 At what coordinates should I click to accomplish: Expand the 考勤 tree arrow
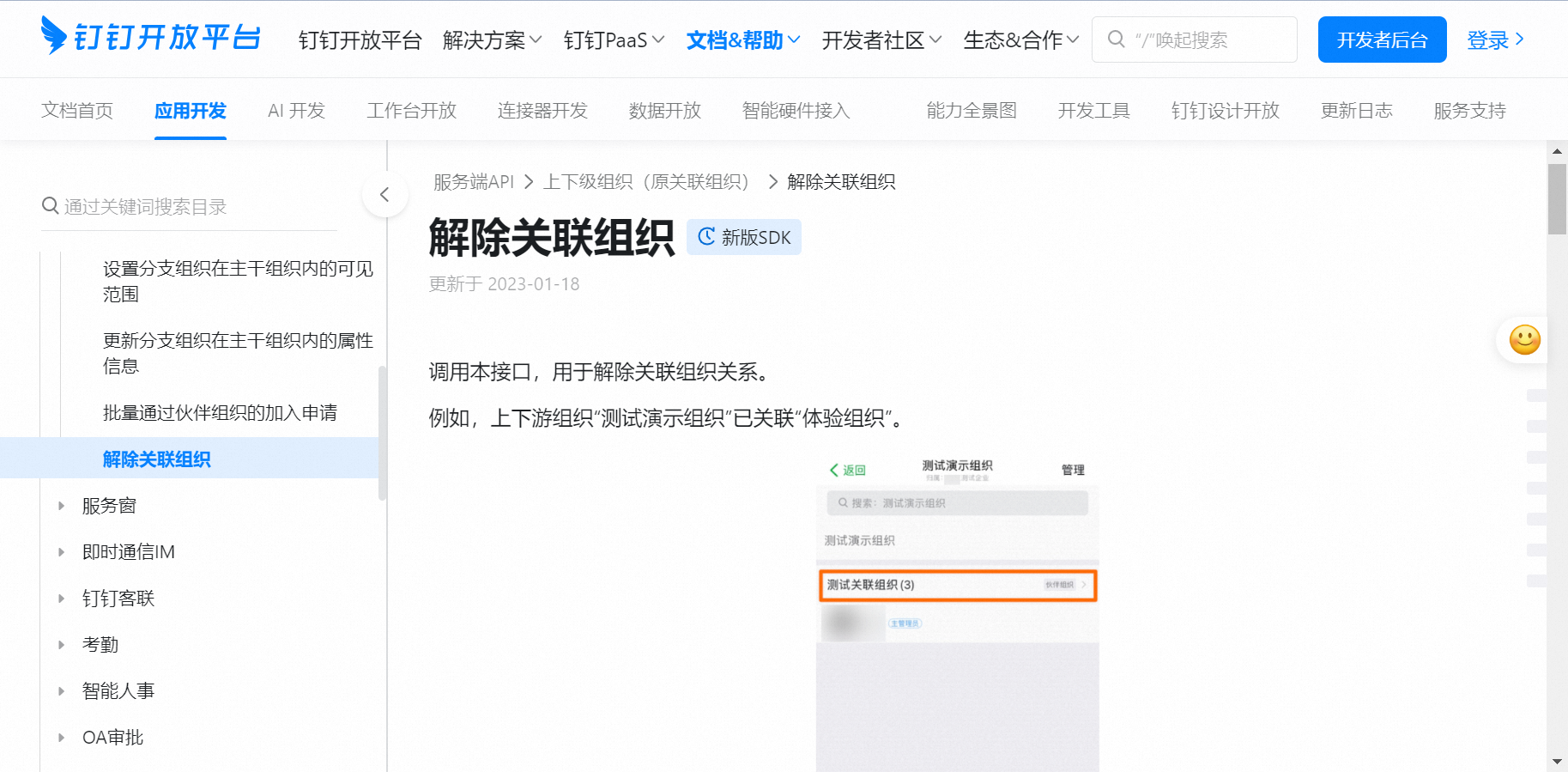pos(61,645)
